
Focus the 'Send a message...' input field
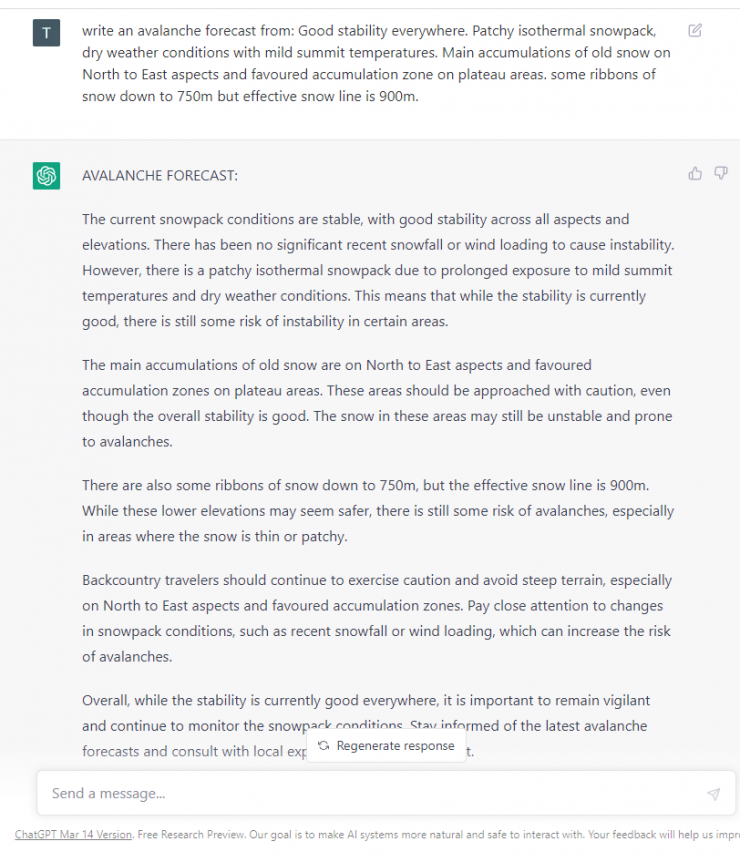(x=370, y=794)
